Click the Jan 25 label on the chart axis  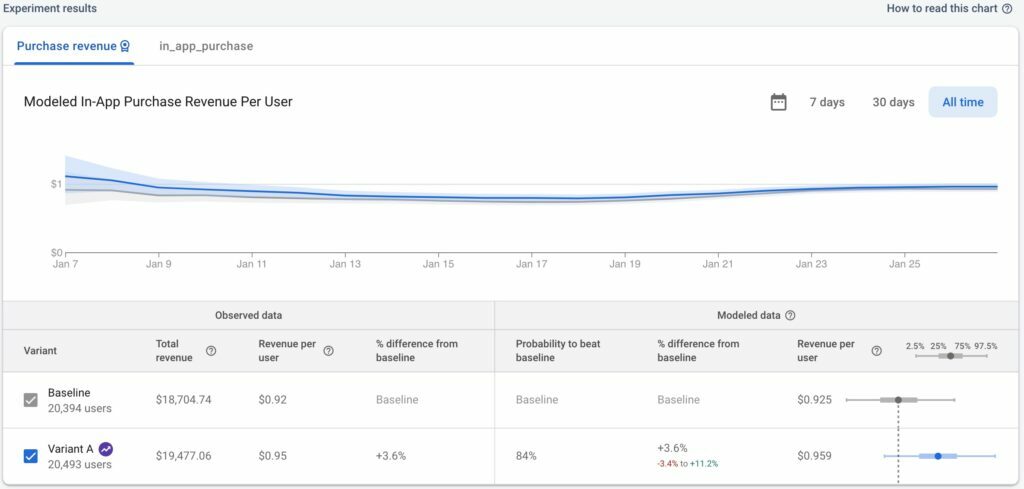[x=904, y=264]
